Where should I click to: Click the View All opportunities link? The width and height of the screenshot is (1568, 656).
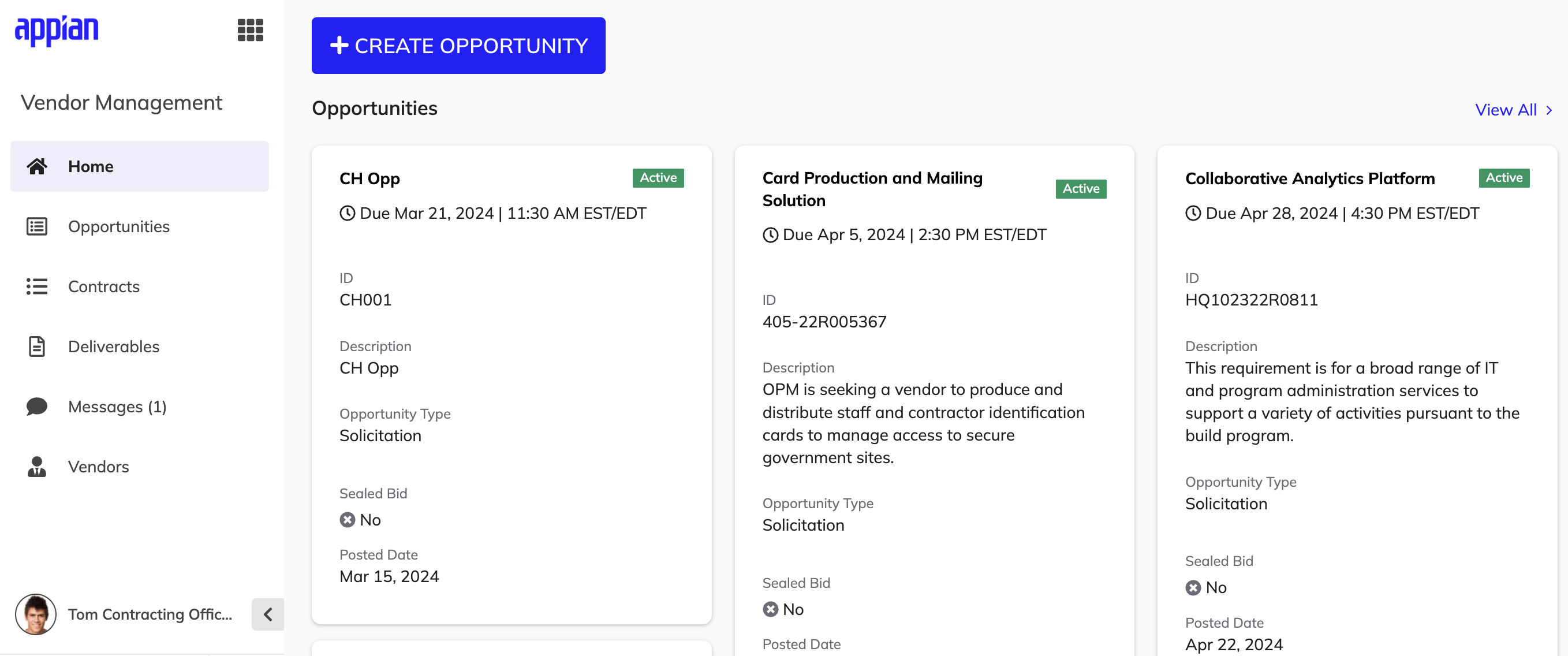coord(1514,110)
